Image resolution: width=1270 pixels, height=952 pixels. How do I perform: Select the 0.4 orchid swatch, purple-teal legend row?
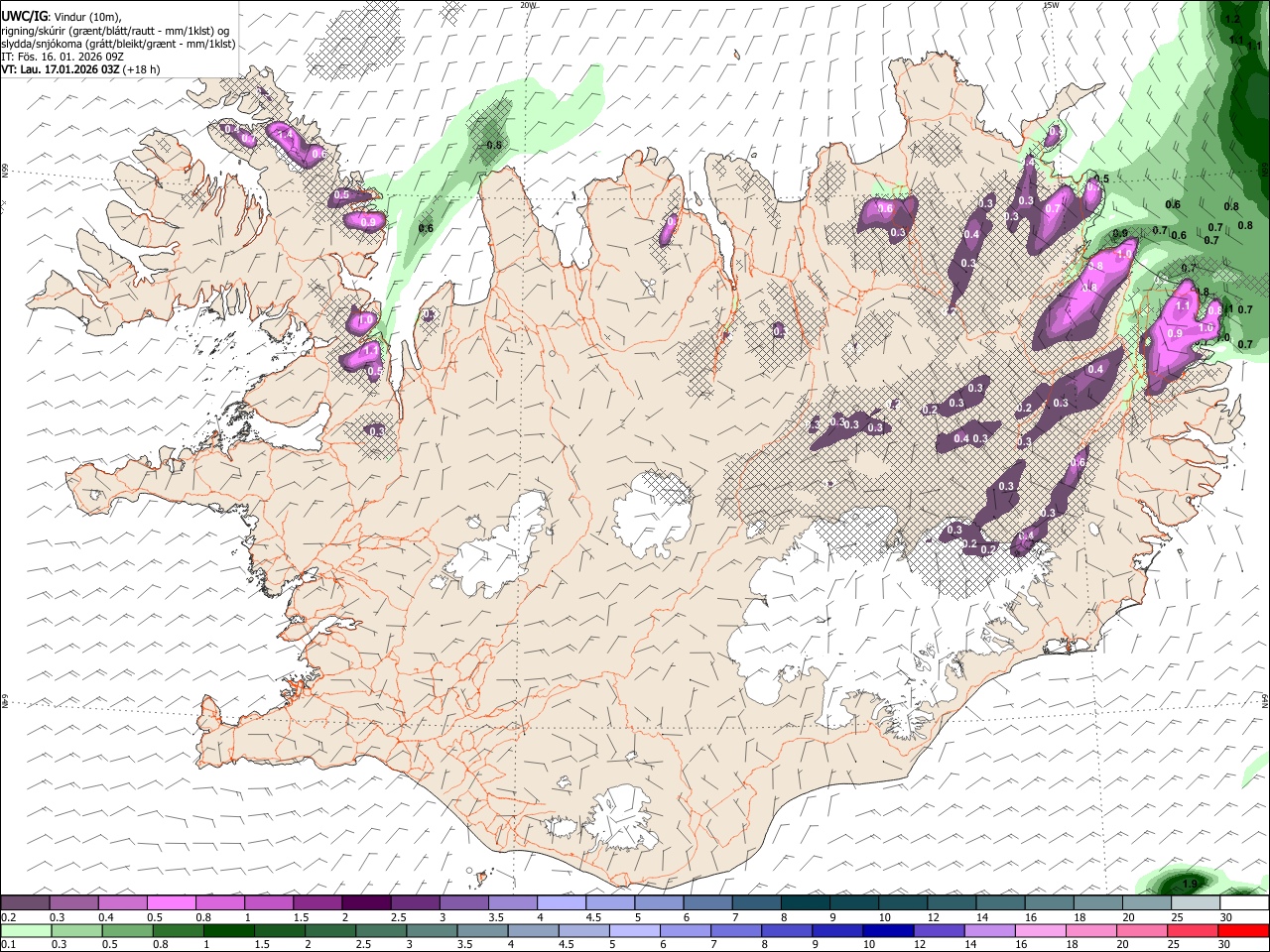[x=122, y=902]
